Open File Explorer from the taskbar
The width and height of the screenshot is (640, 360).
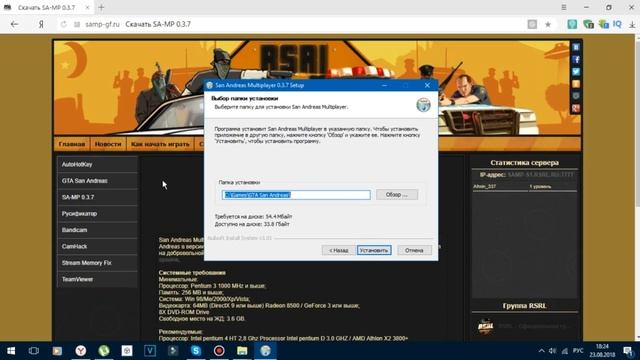[x=242, y=351]
